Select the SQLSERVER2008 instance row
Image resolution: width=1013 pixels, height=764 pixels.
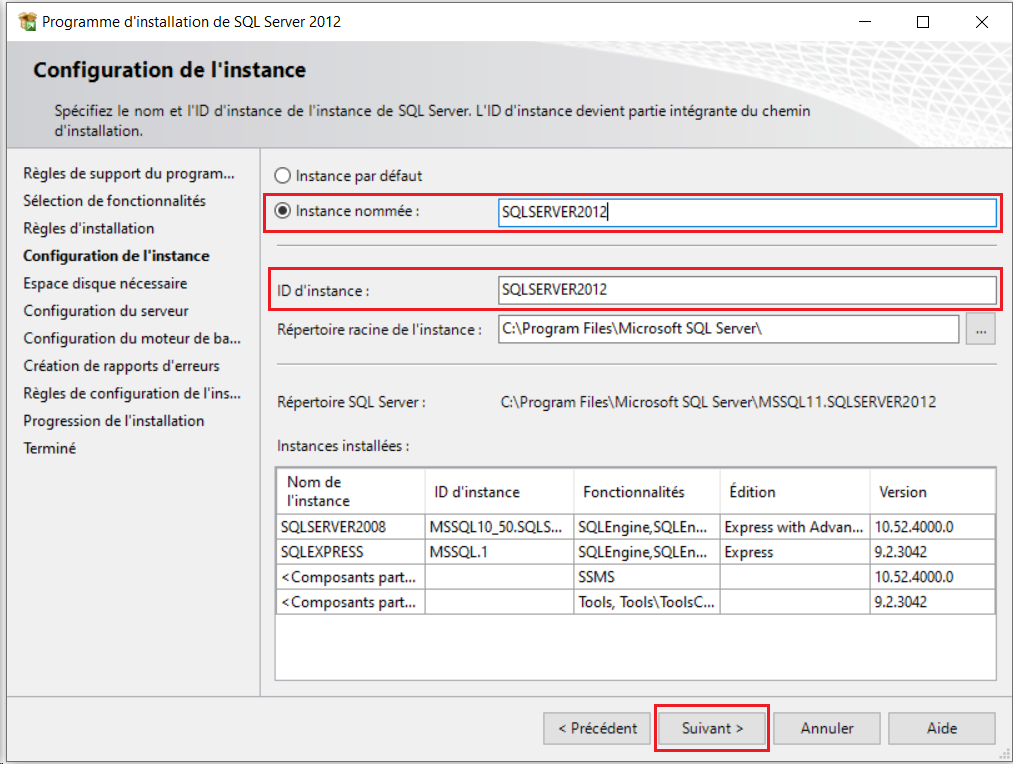pyautogui.click(x=636, y=527)
